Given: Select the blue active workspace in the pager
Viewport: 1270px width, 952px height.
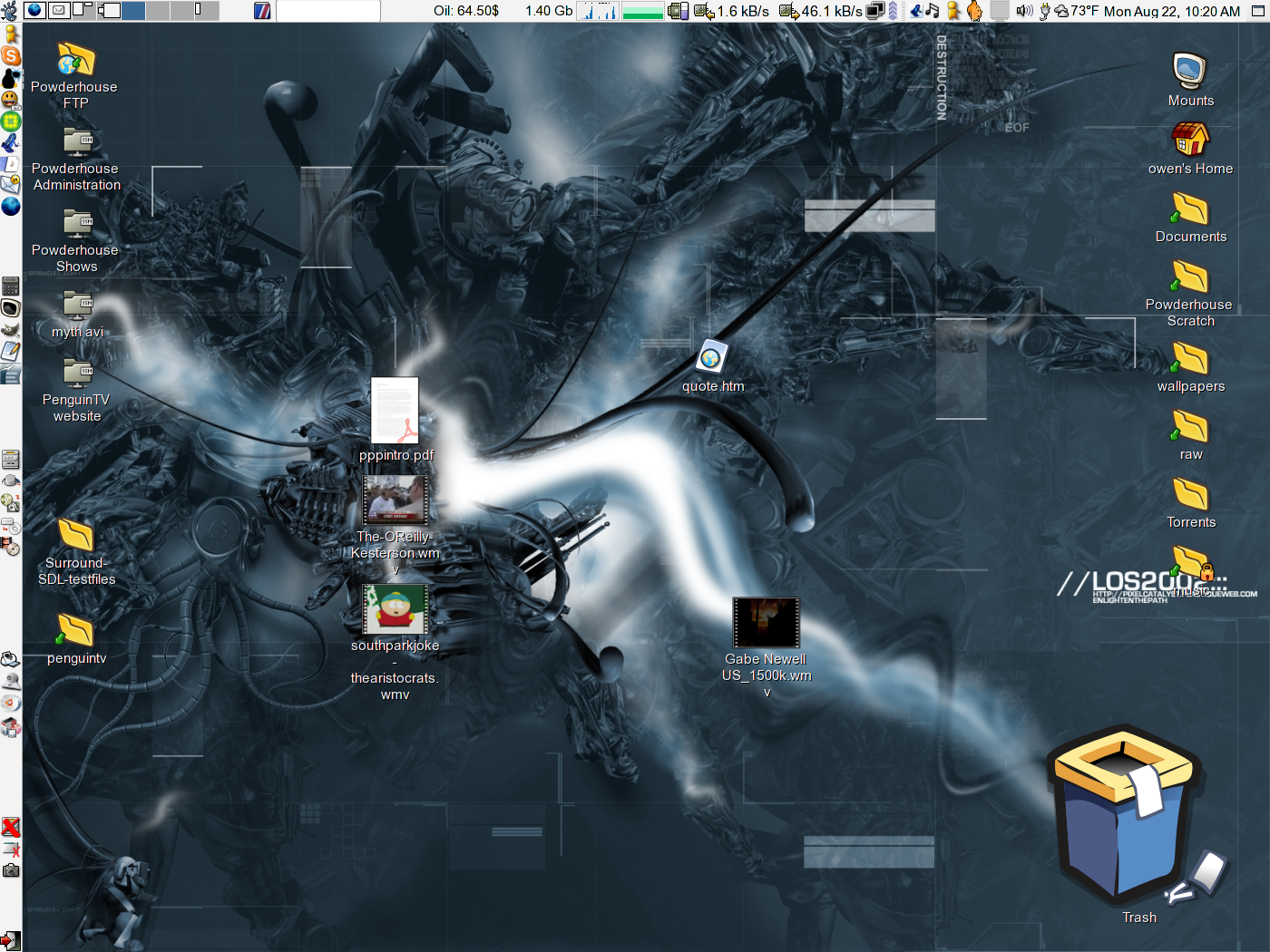Looking at the screenshot, I should click(132, 11).
